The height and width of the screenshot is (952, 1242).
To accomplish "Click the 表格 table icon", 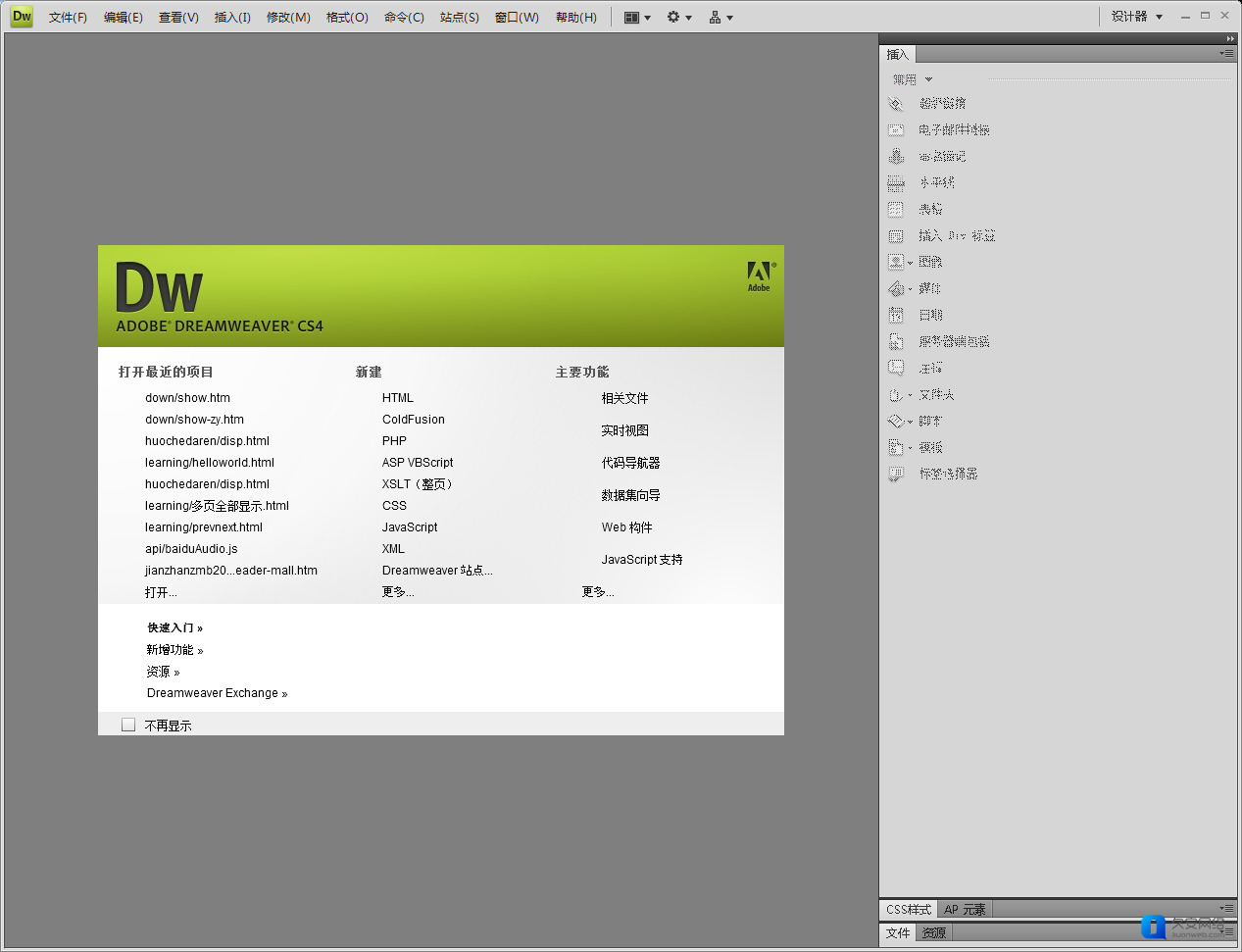I will click(x=896, y=209).
